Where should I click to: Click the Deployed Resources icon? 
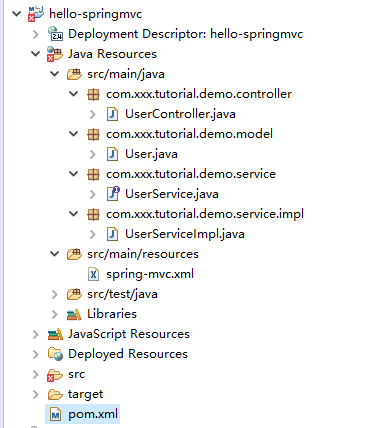(55, 354)
